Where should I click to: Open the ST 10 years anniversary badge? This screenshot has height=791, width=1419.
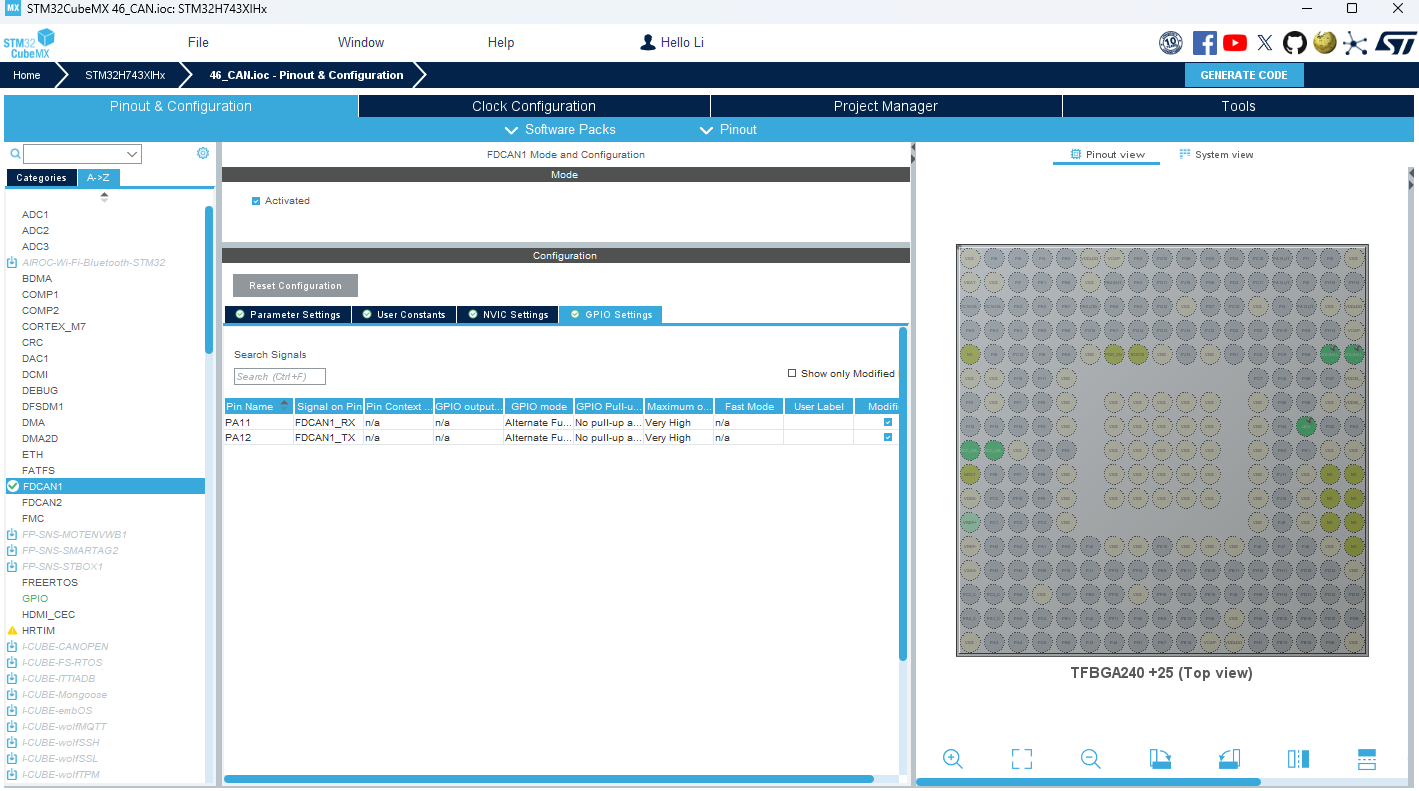1171,43
